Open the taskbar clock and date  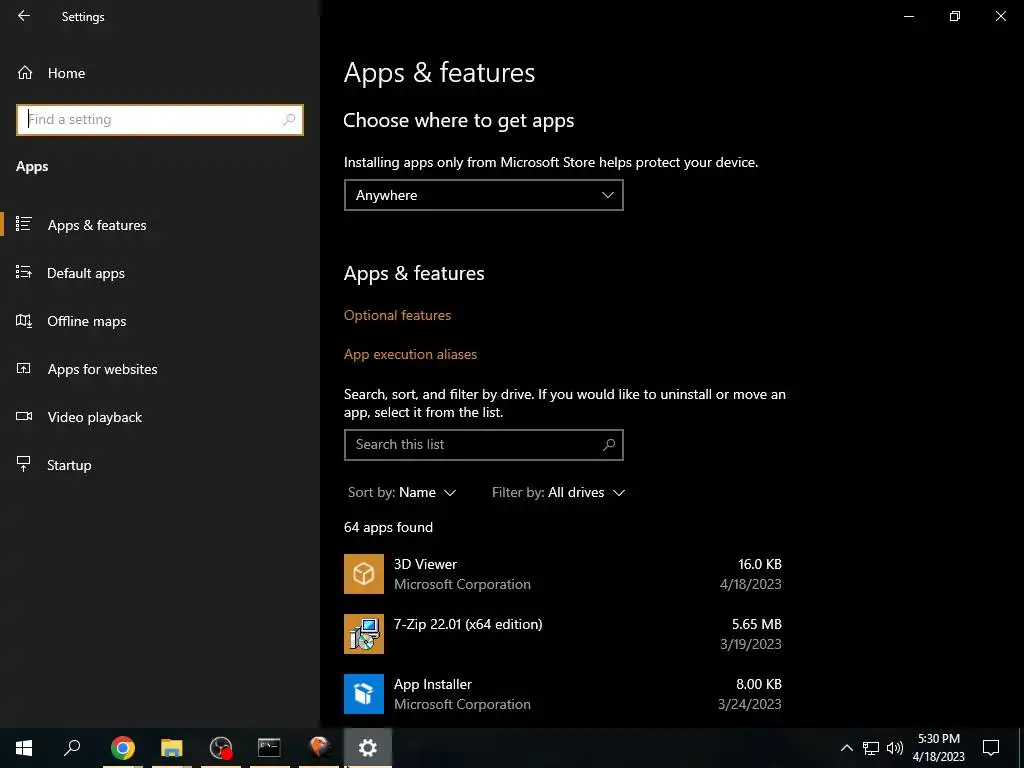[939, 748]
